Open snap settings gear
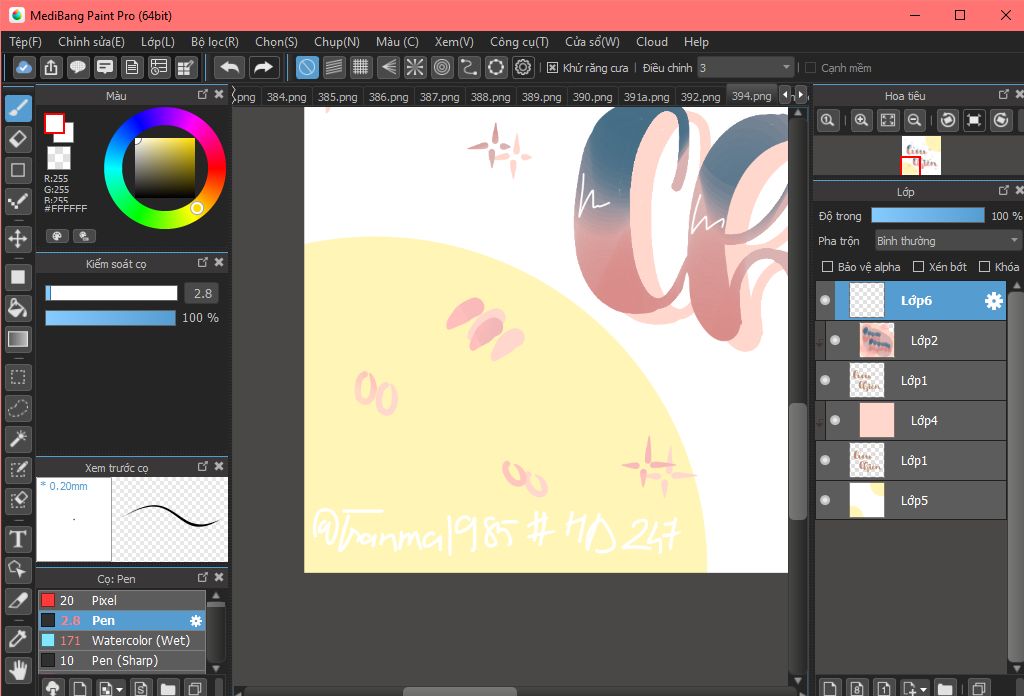Viewport: 1024px width, 696px height. click(523, 67)
